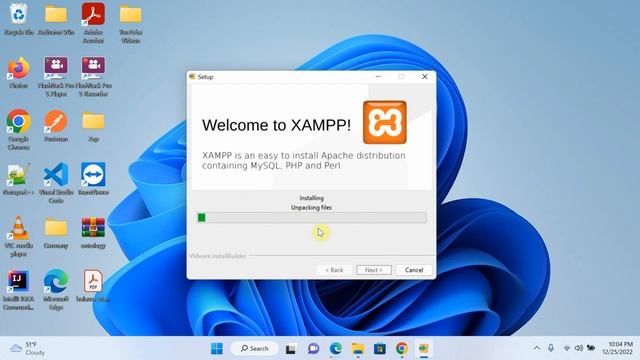Select the PDF file on desktop
The width and height of the screenshot is (640, 360).
click(93, 286)
